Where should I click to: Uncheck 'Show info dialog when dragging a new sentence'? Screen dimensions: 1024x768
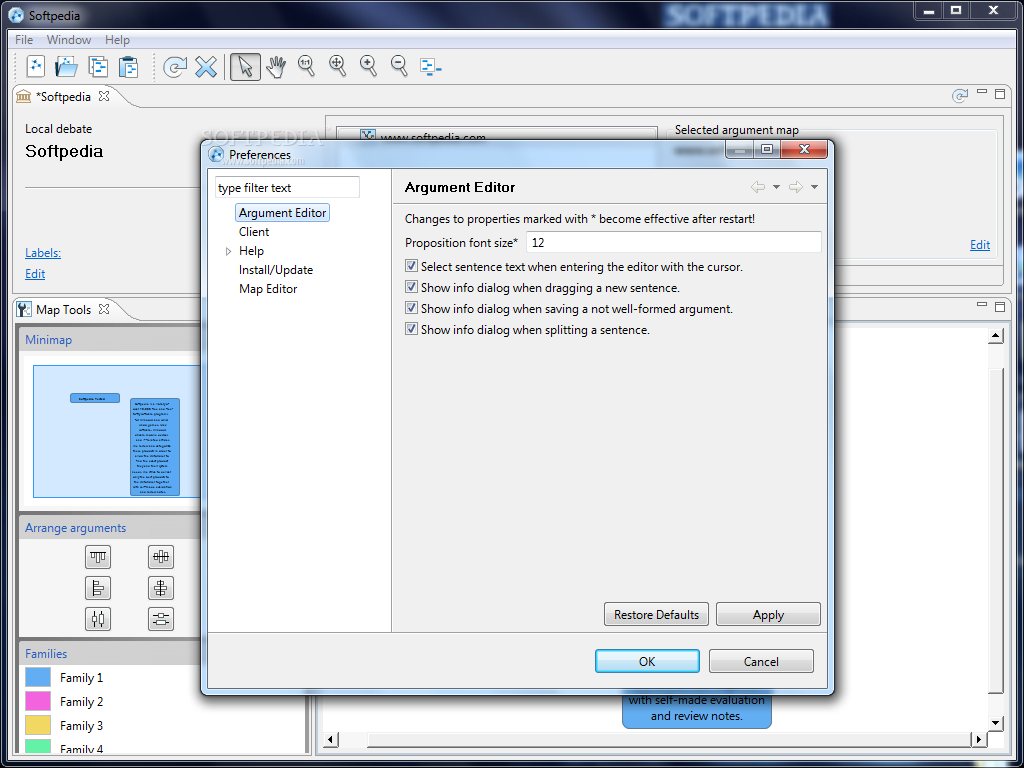point(411,287)
